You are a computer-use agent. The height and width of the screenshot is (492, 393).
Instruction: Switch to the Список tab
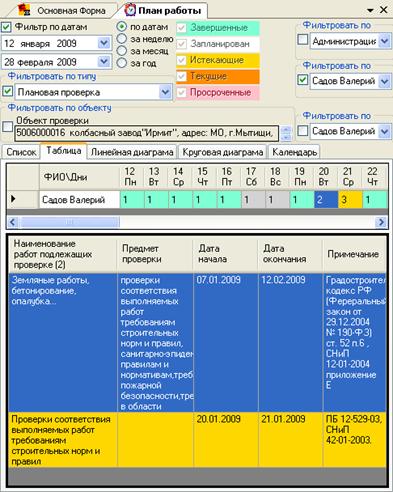[x=21, y=152]
